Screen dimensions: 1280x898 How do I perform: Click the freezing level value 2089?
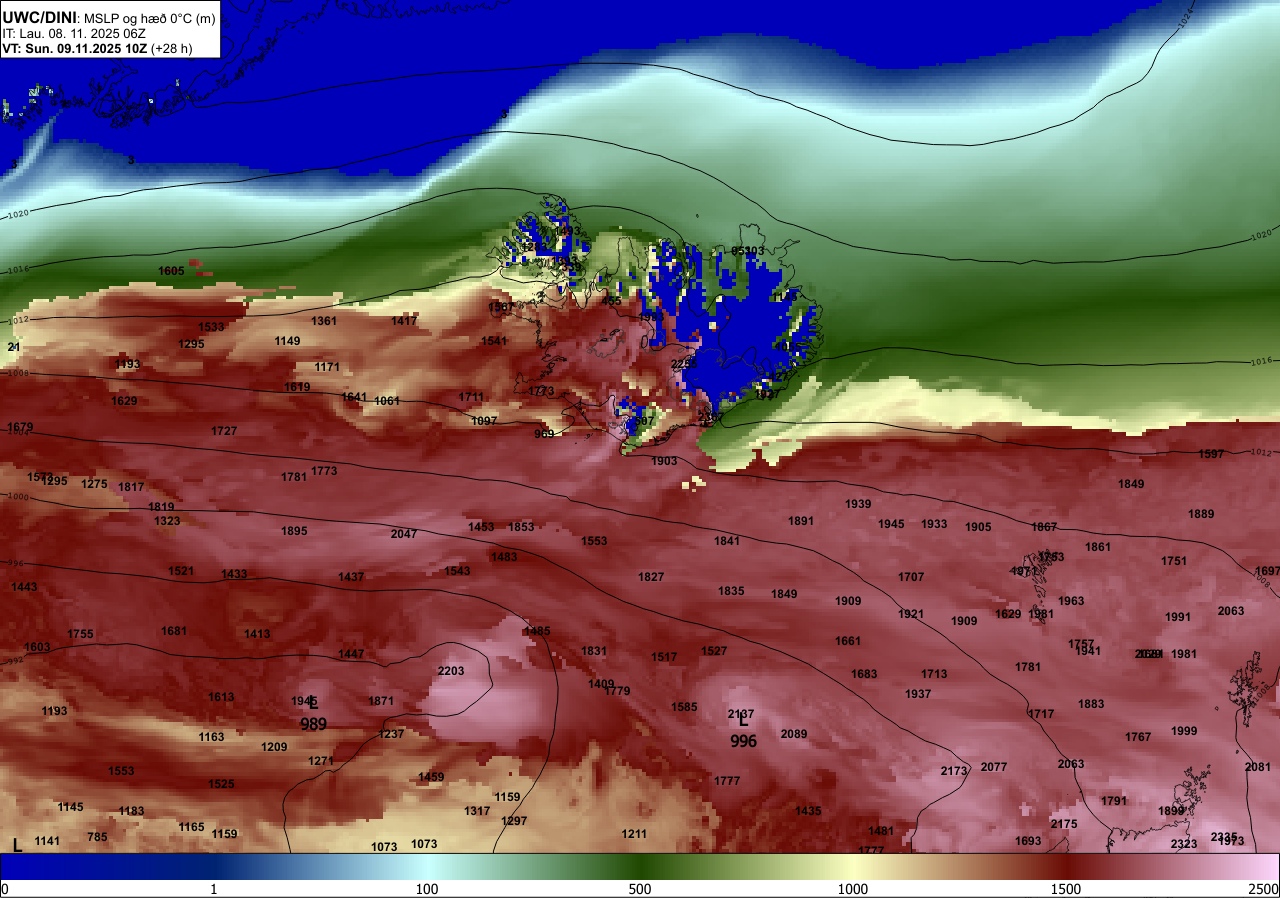pos(794,734)
